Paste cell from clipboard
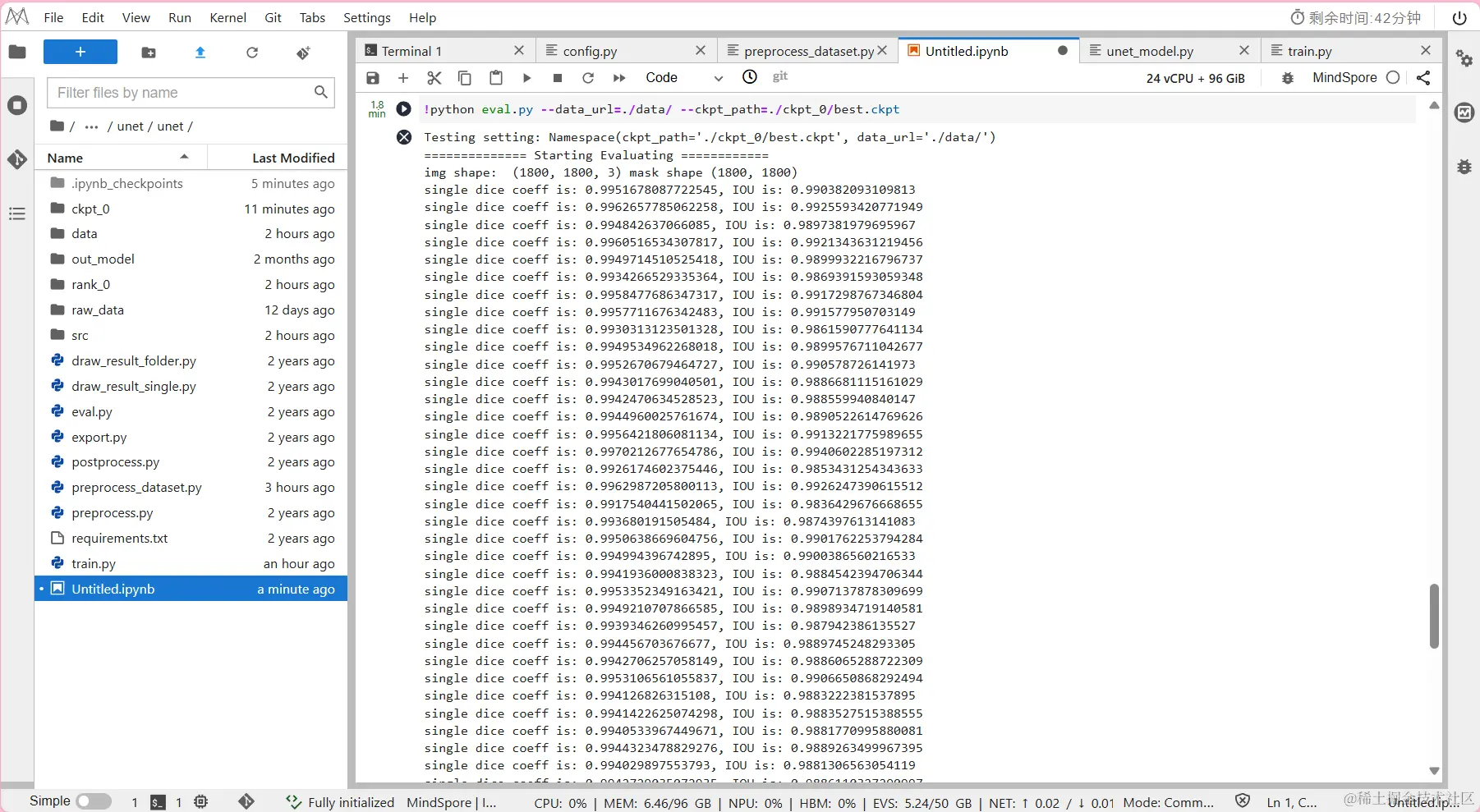 [496, 78]
